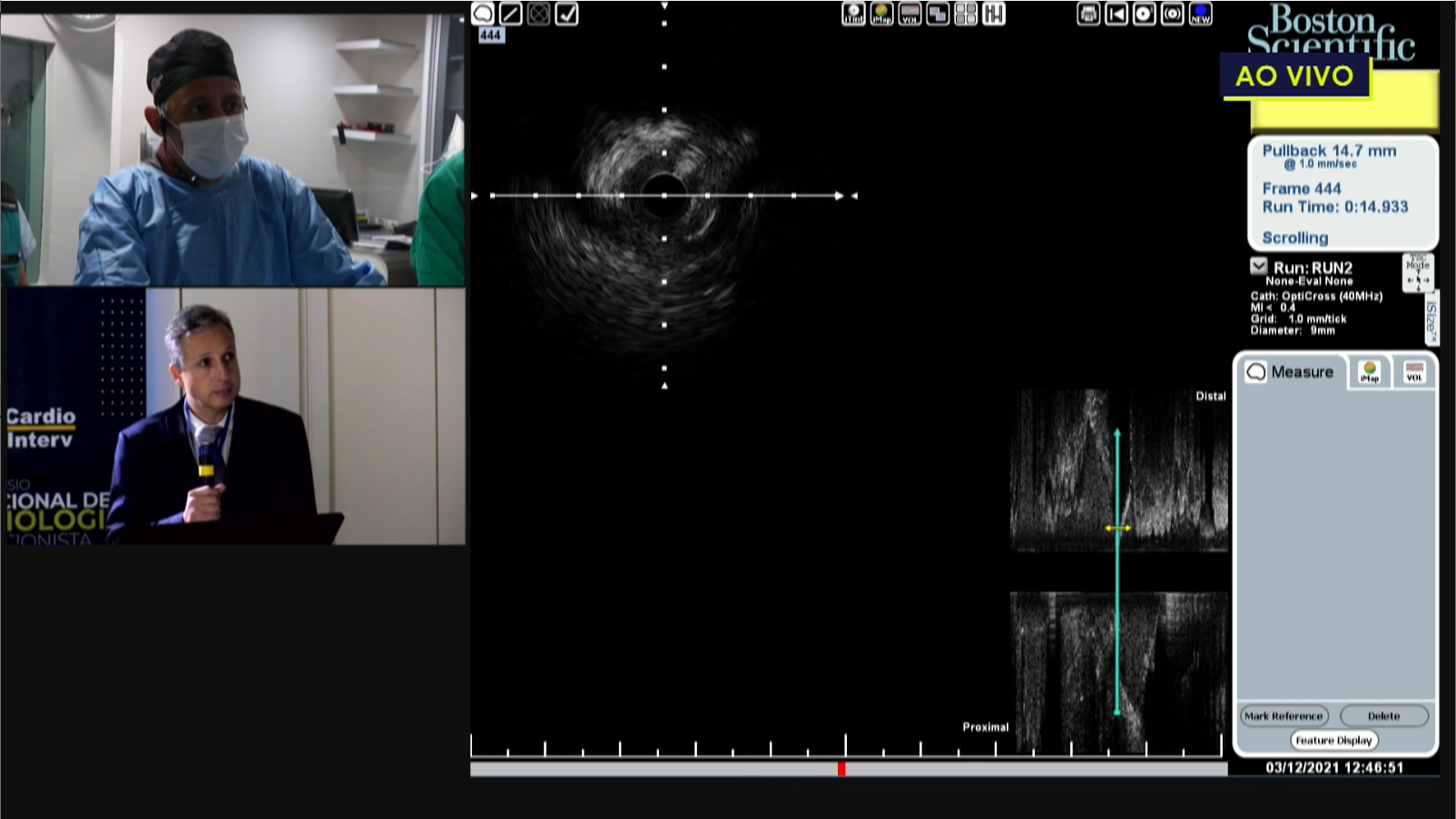This screenshot has height=819, width=1456.
Task: Click the Feature Display button
Action: point(1333,740)
